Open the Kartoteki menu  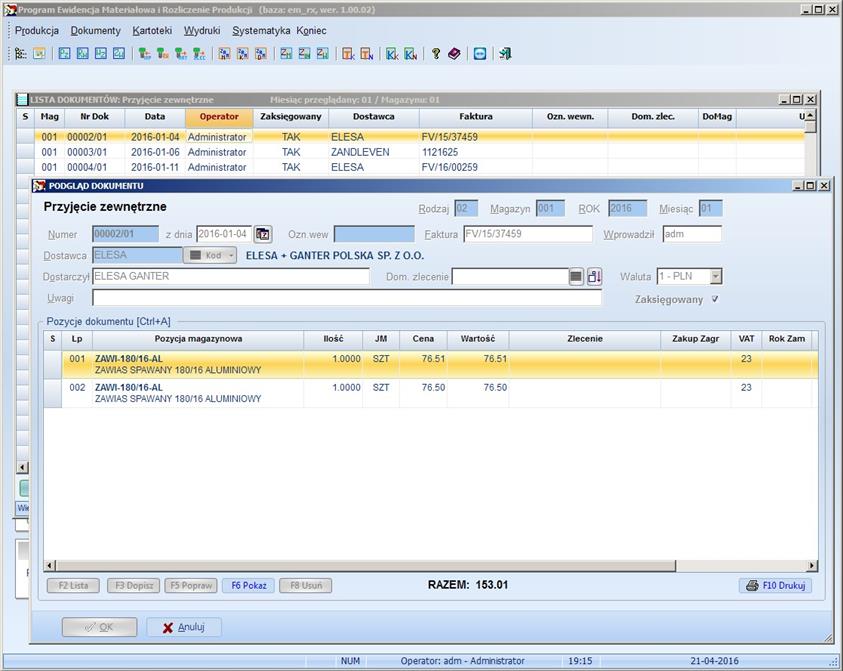point(152,30)
